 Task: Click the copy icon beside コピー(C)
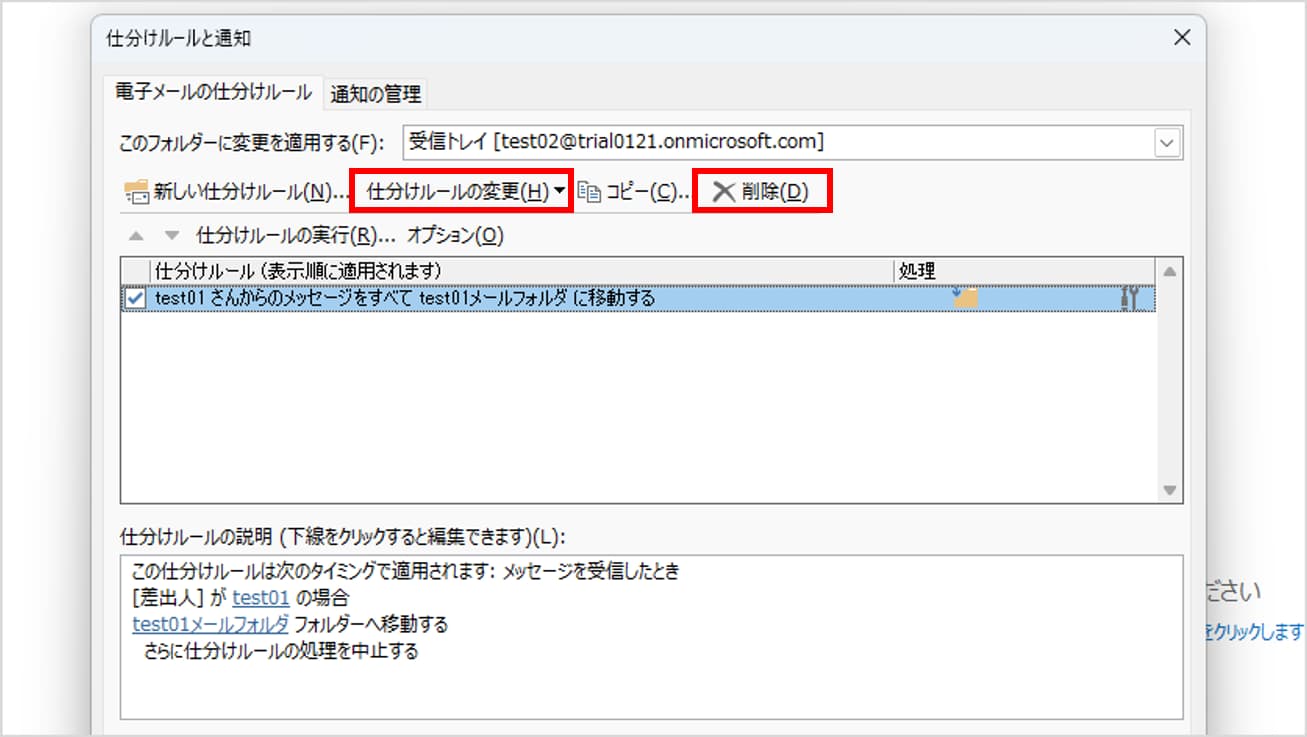click(590, 193)
